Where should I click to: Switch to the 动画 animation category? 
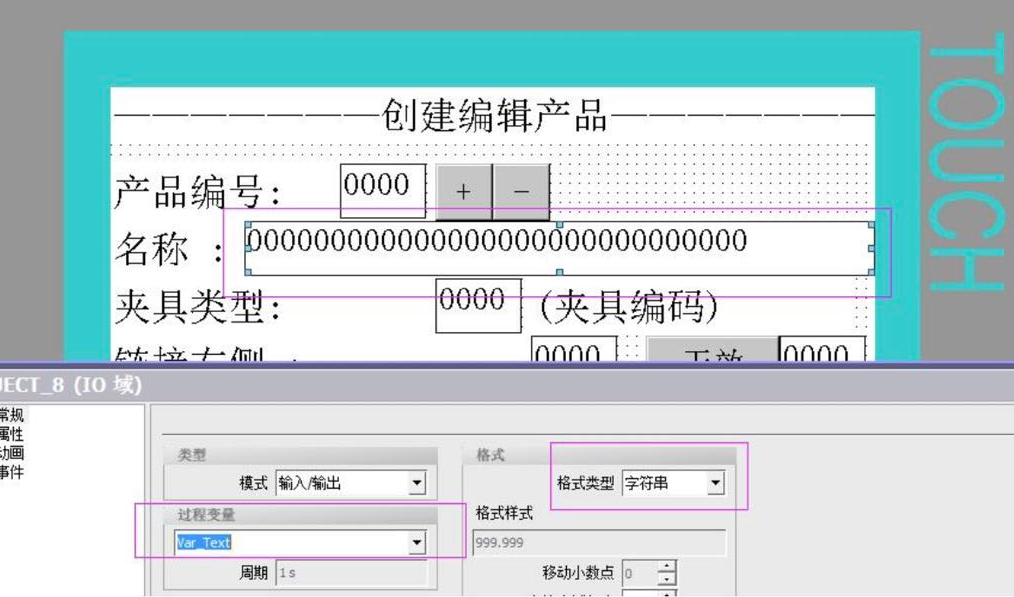click(12, 453)
